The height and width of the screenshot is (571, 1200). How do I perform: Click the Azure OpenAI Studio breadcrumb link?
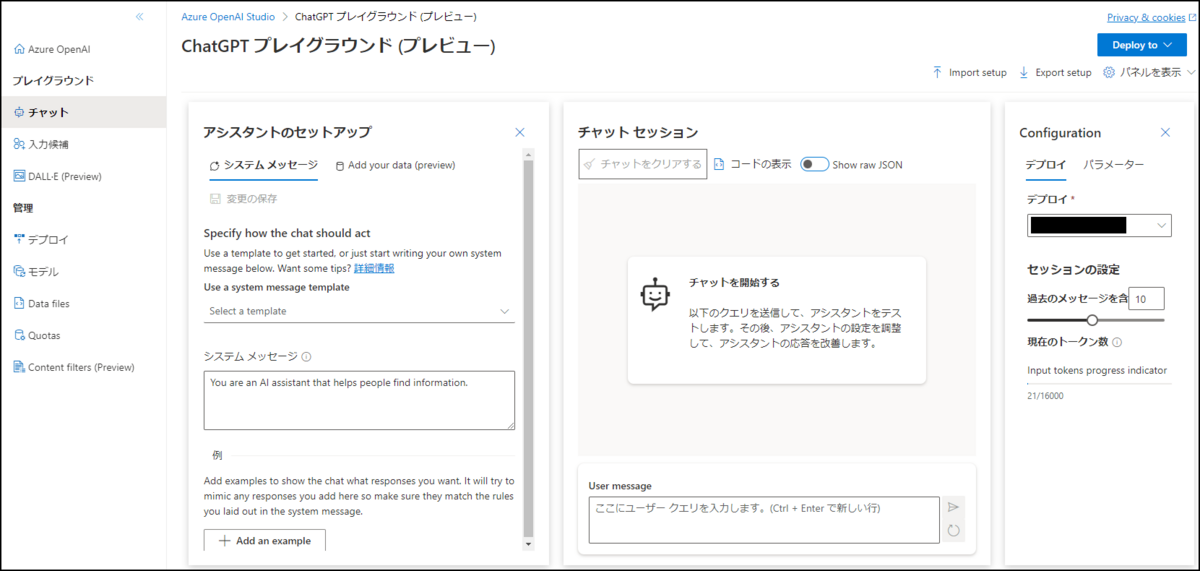(x=228, y=17)
